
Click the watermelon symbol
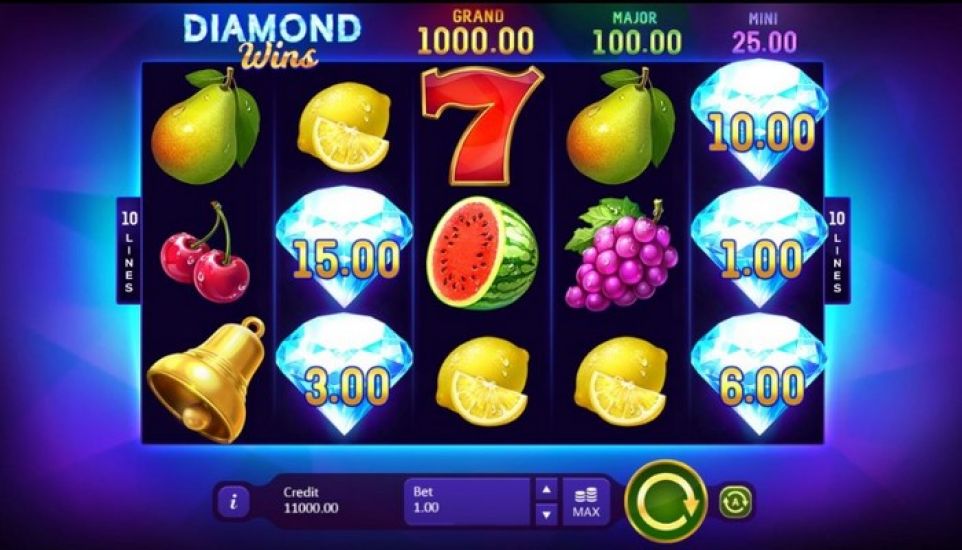pyautogui.click(x=482, y=254)
